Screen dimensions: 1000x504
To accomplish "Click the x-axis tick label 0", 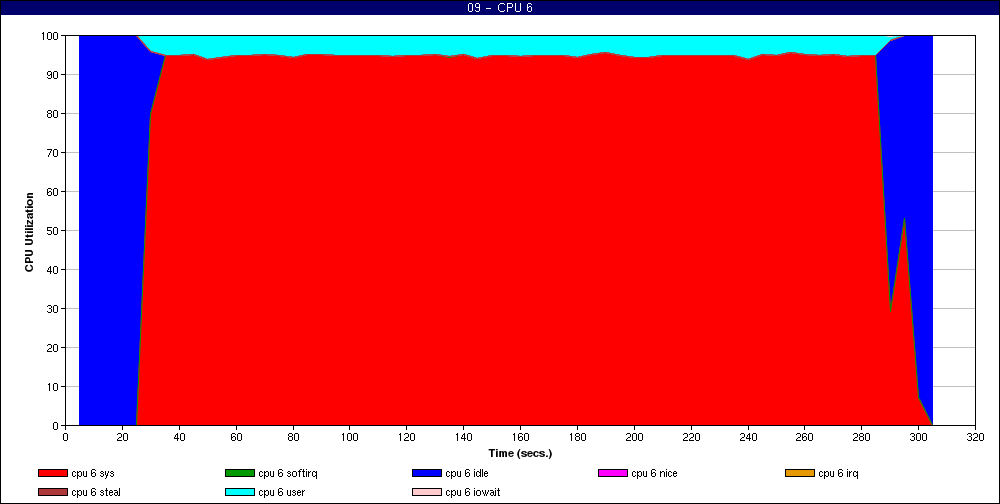I will click(66, 437).
